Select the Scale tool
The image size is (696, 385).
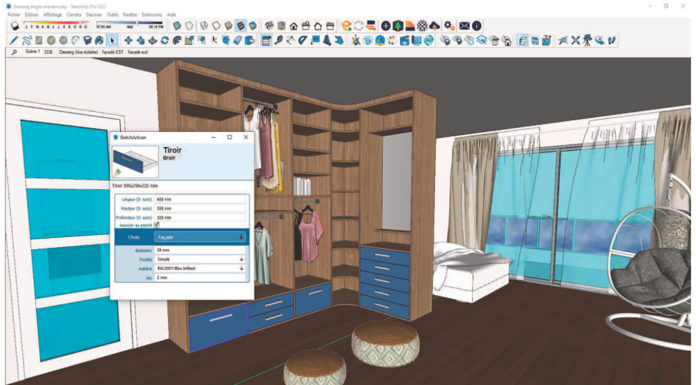[189, 40]
